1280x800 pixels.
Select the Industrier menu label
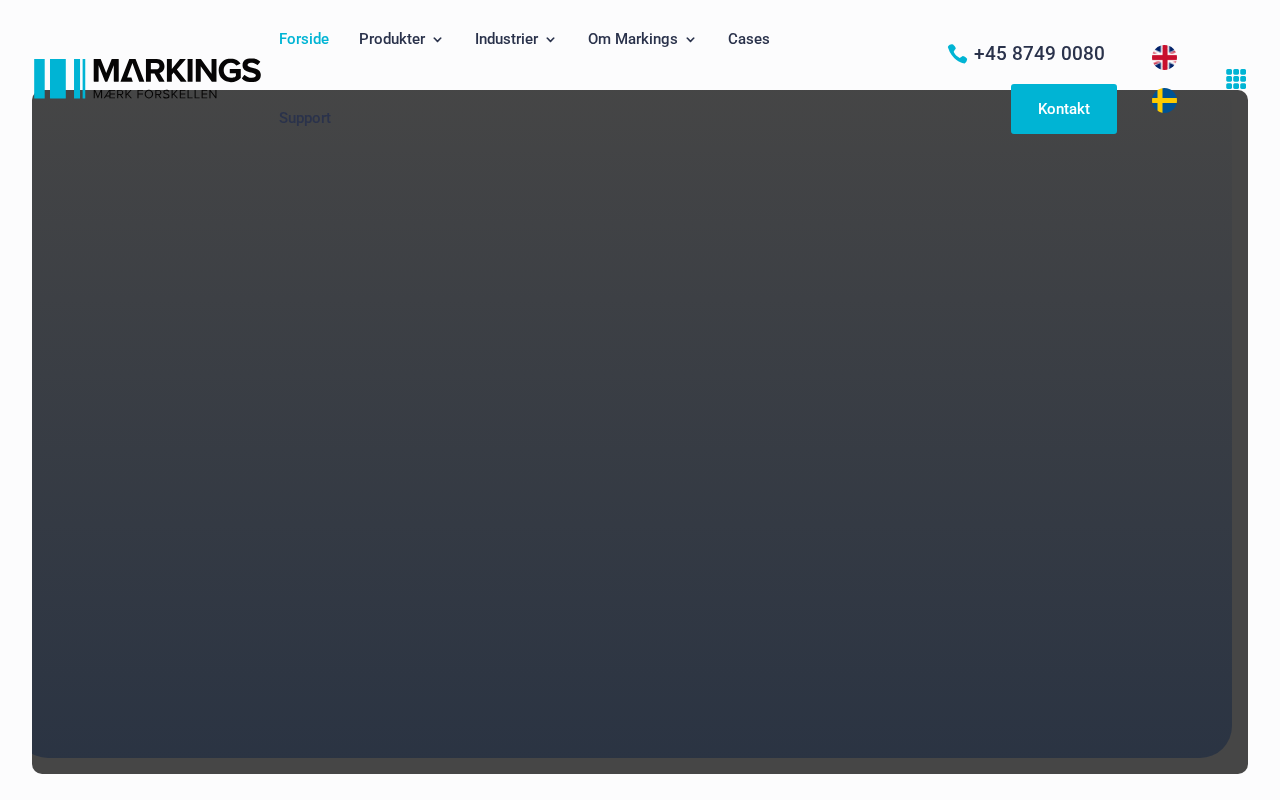pos(506,39)
